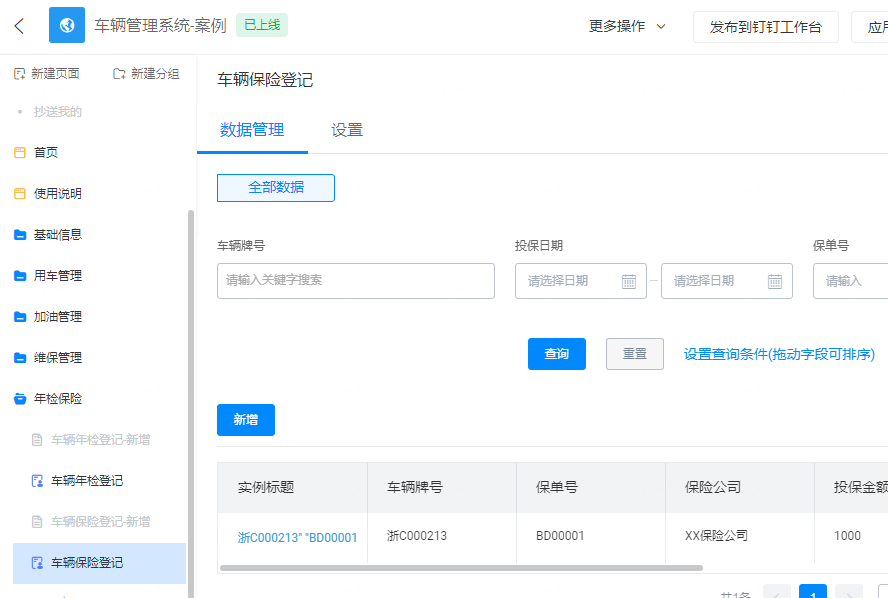Open 使用说明 in the sidebar
Viewport: 888px width, 598px height.
point(58,194)
